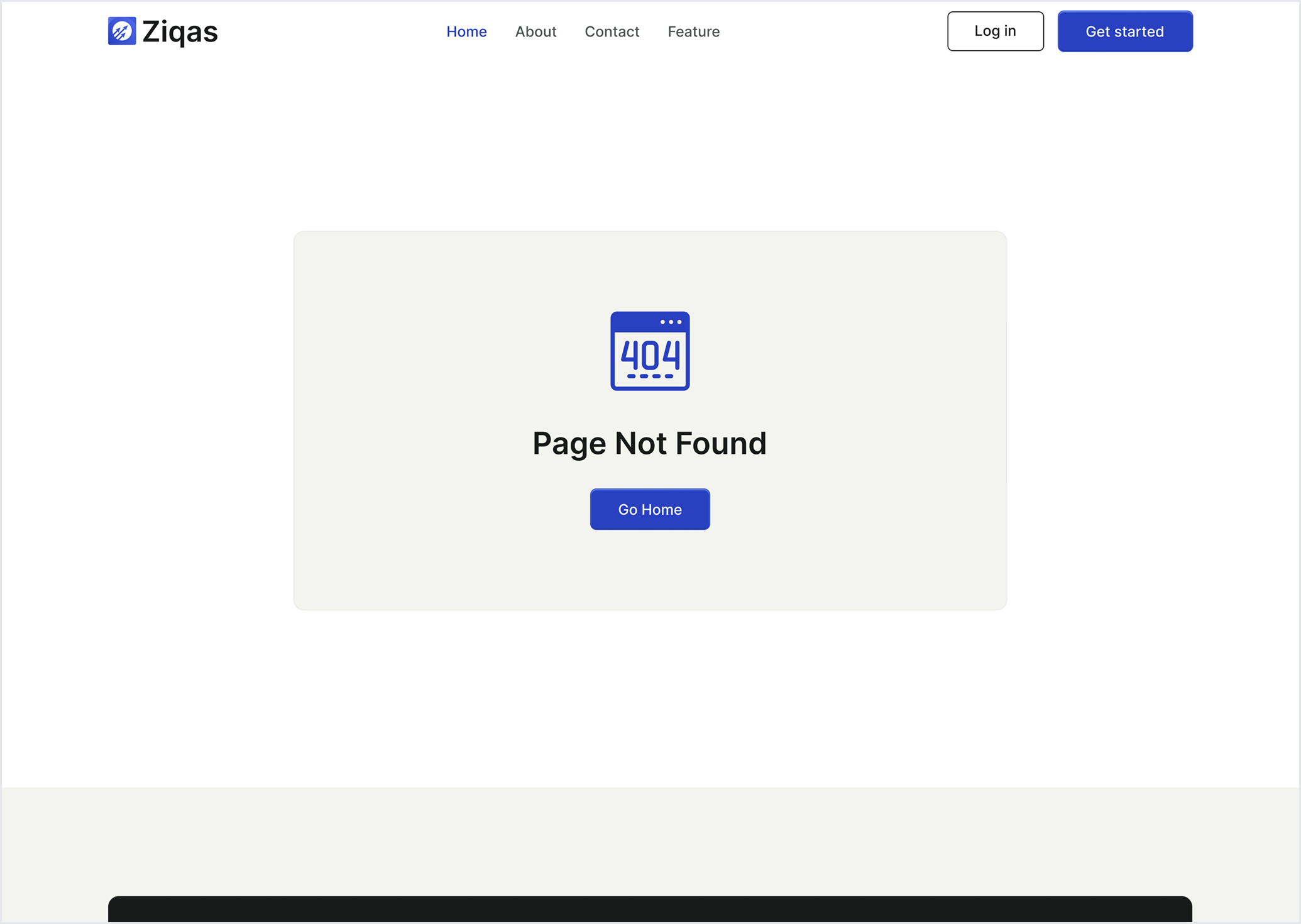Click the 404 digits inside the icon
Screen dimensions: 1301x924
650,355
